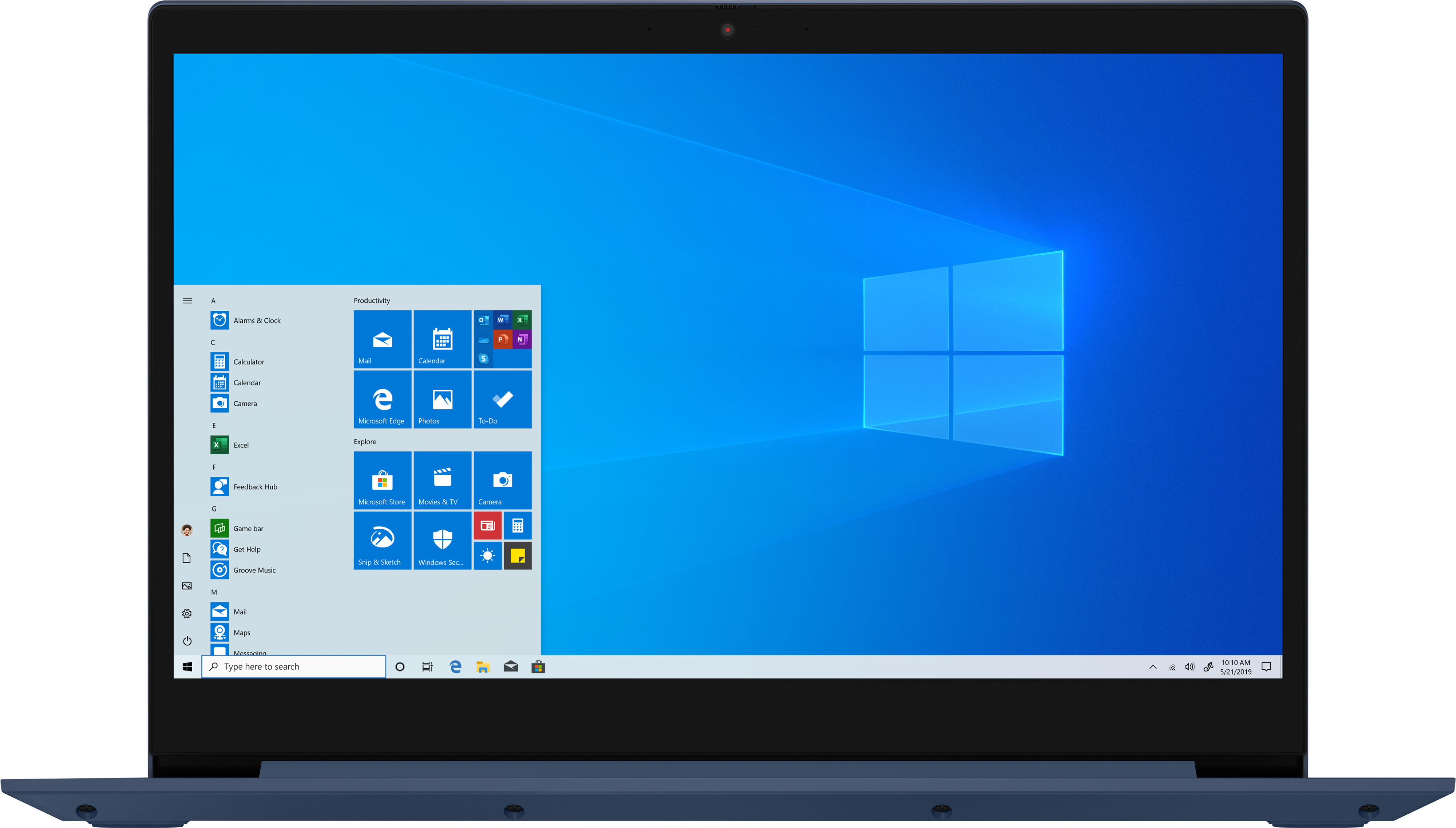Click the Windows Start button

coord(187,666)
